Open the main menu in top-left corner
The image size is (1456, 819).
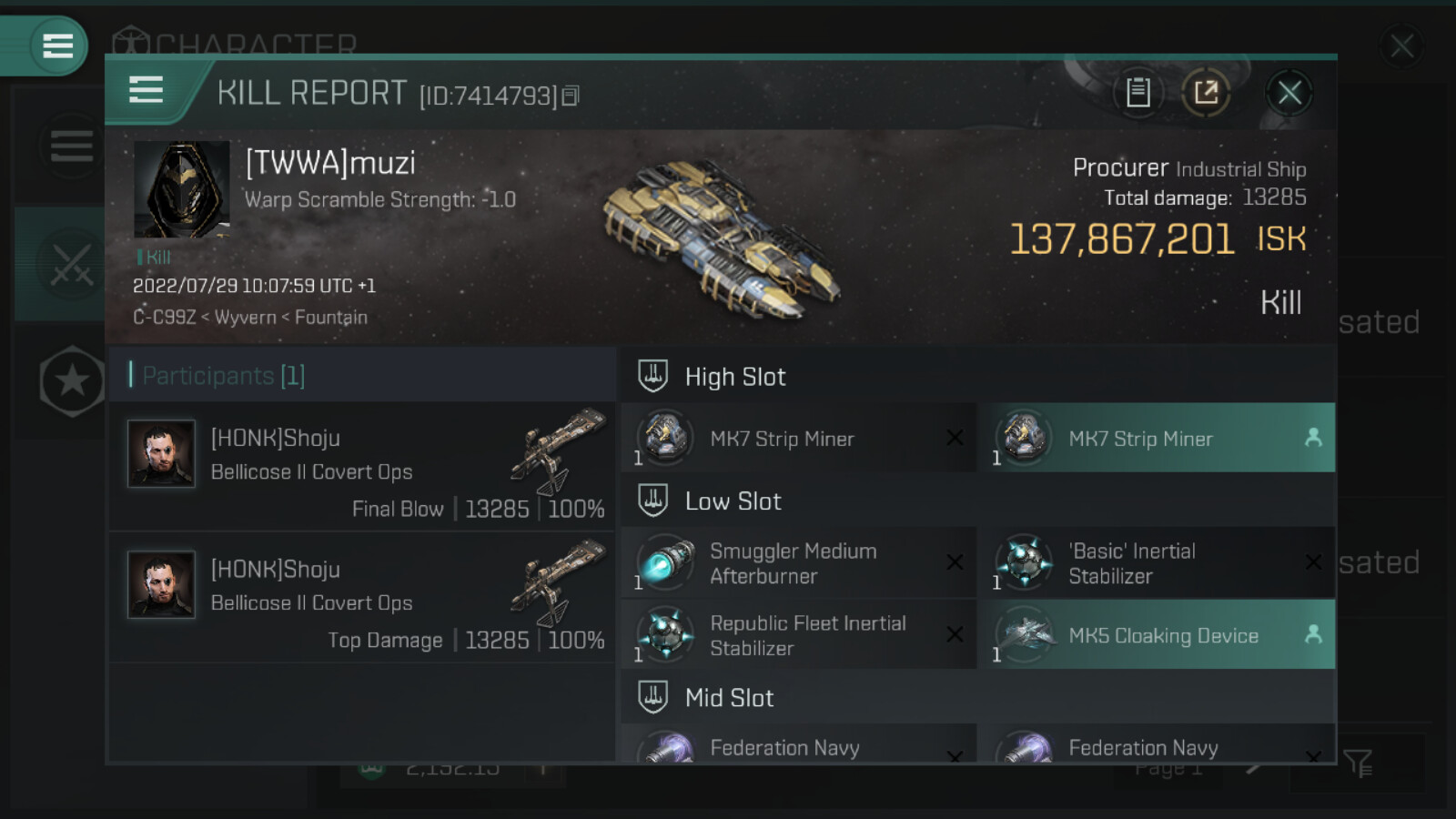pos(57,45)
